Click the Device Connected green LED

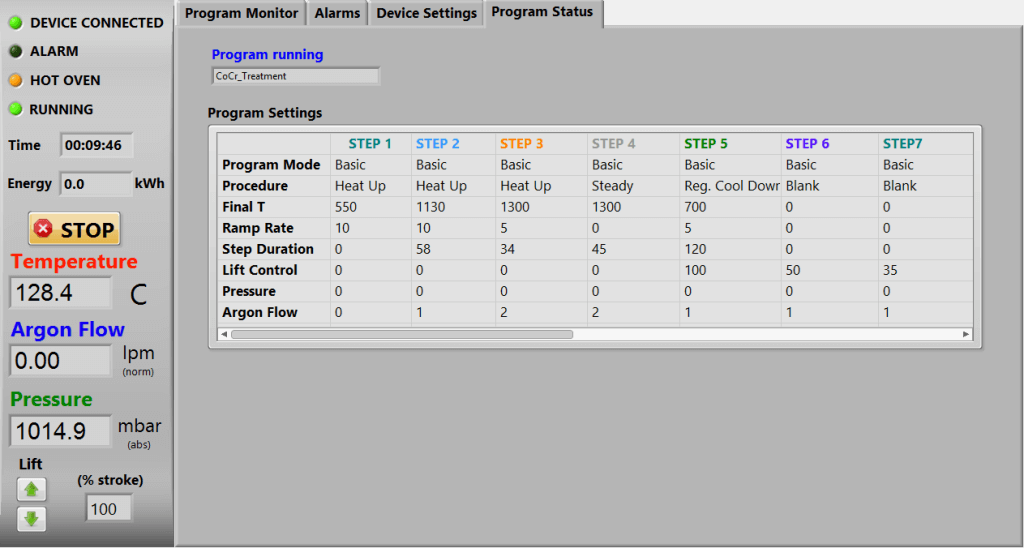pyautogui.click(x=16, y=22)
